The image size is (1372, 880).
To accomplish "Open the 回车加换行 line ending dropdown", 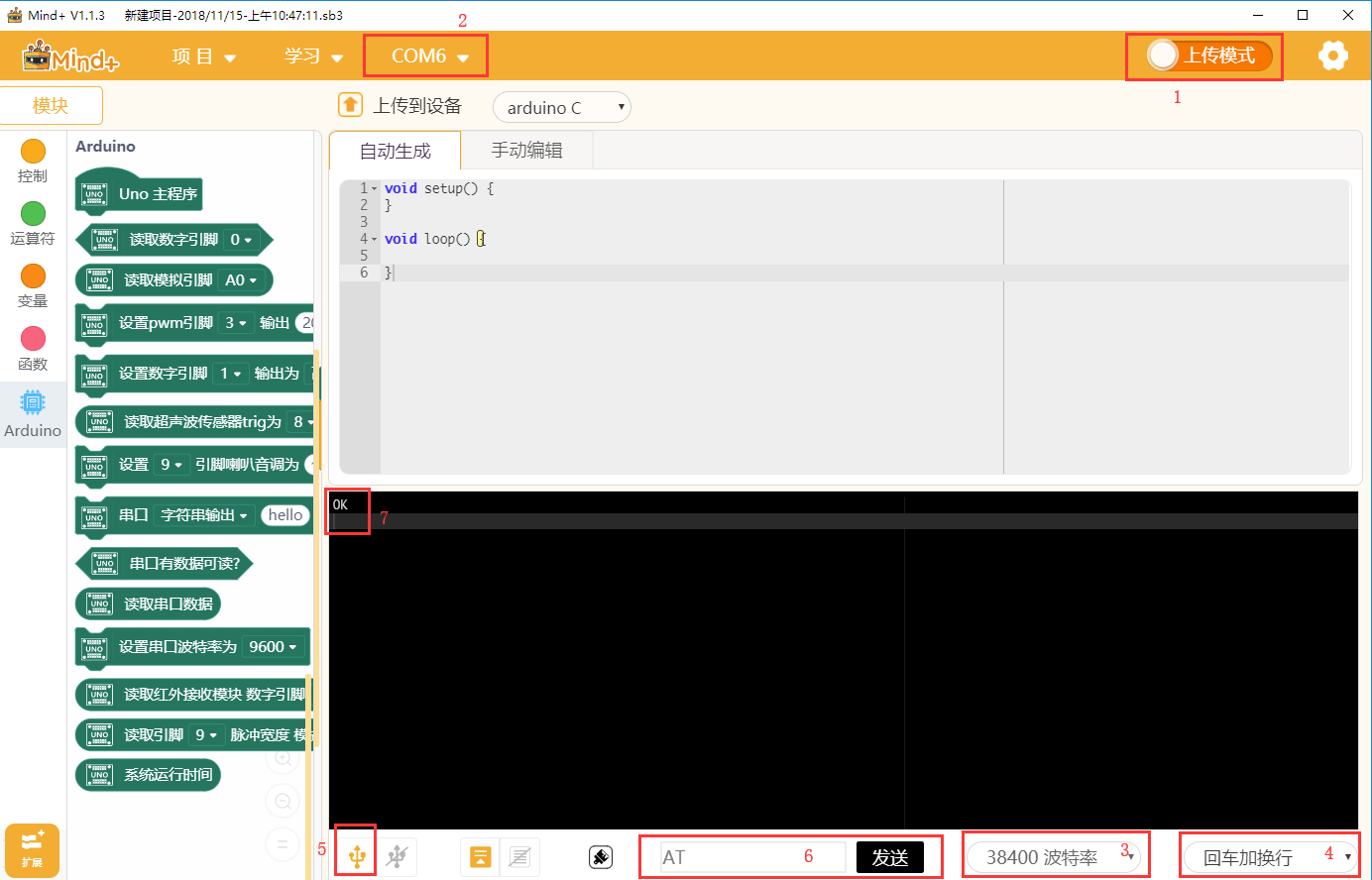I will 1271,857.
